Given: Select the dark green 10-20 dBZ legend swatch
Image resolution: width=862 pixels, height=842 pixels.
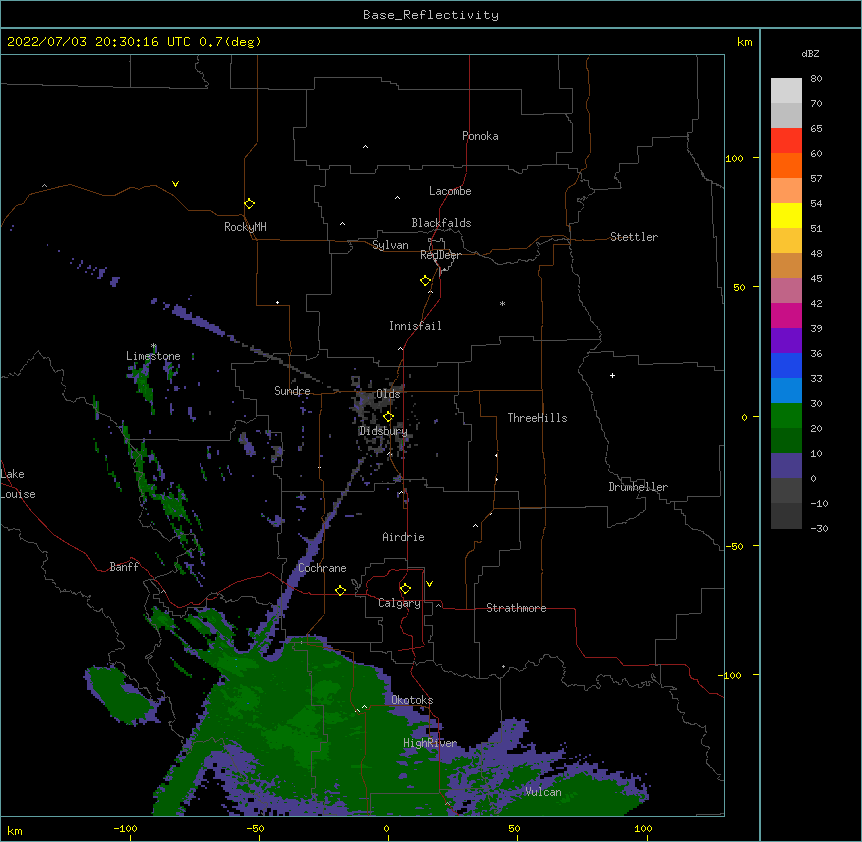Looking at the screenshot, I should [786, 441].
